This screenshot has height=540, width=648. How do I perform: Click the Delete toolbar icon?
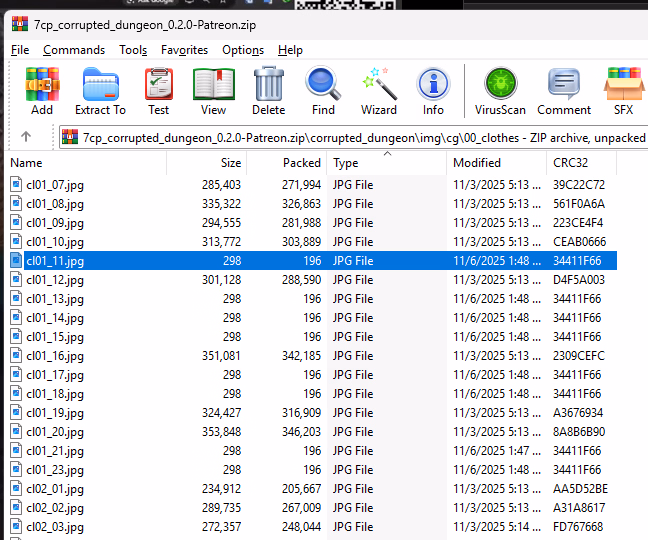pos(268,91)
